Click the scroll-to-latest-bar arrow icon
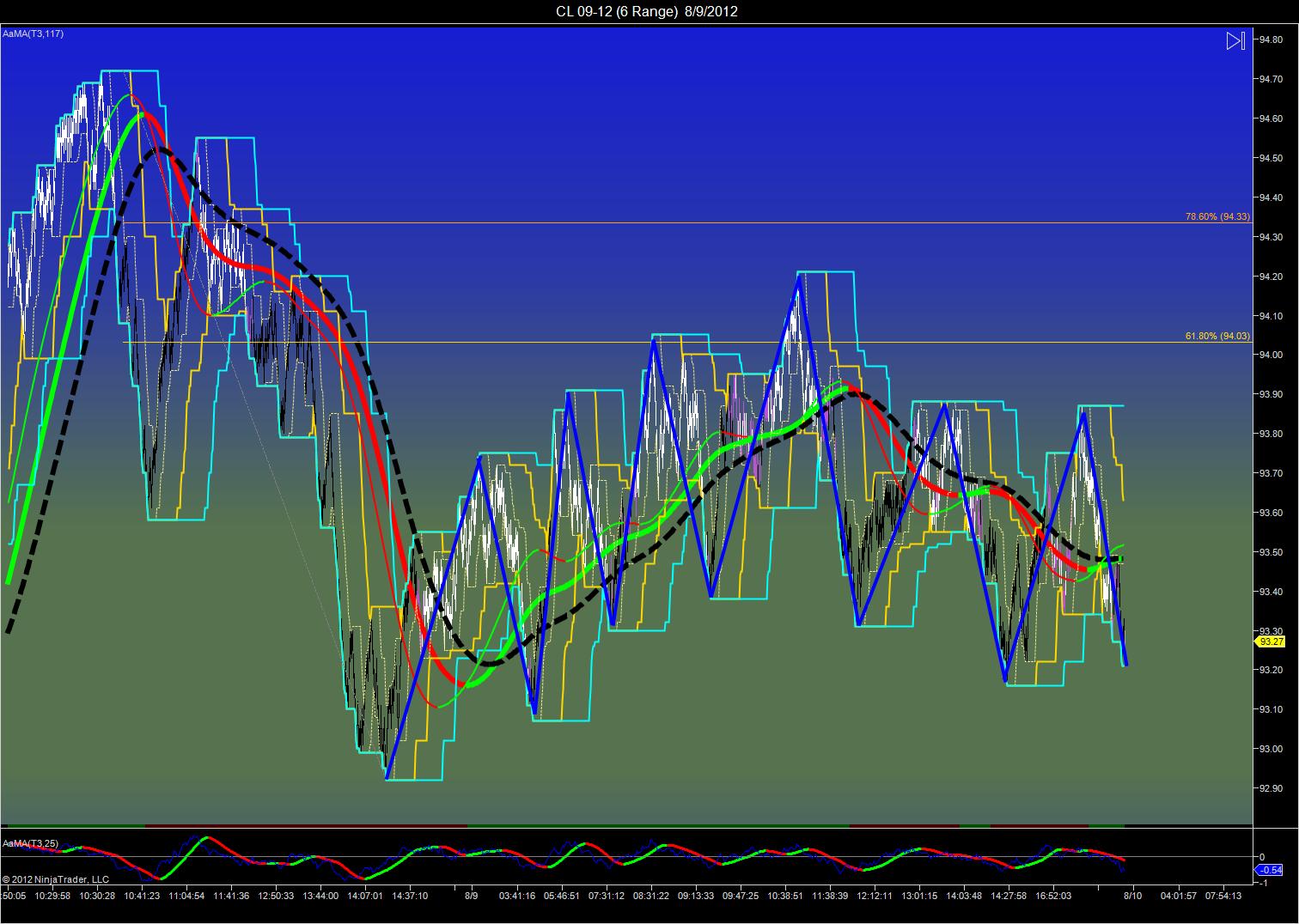The image size is (1299, 924). [1235, 40]
